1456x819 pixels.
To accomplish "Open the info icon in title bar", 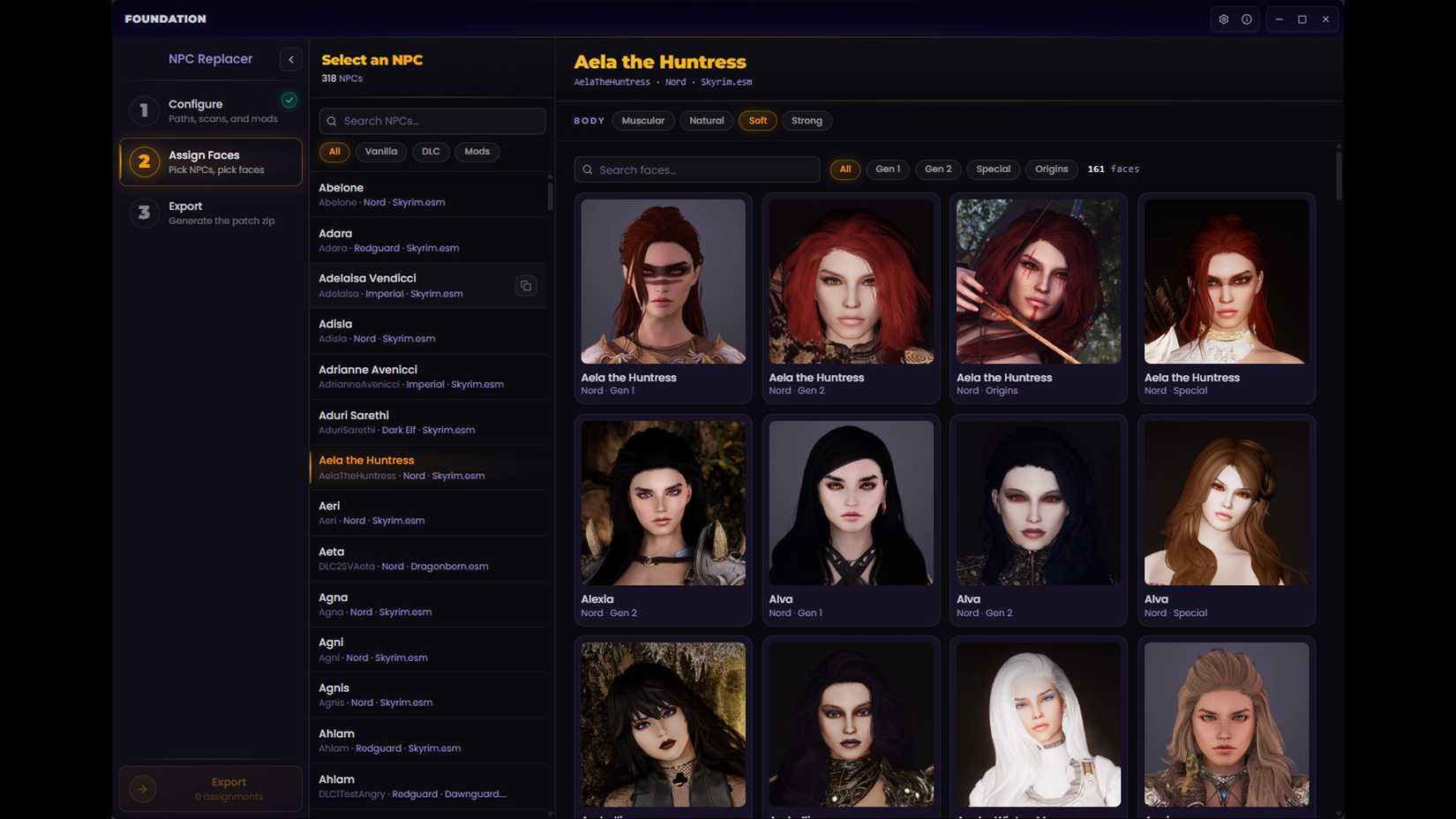I will tap(1246, 19).
